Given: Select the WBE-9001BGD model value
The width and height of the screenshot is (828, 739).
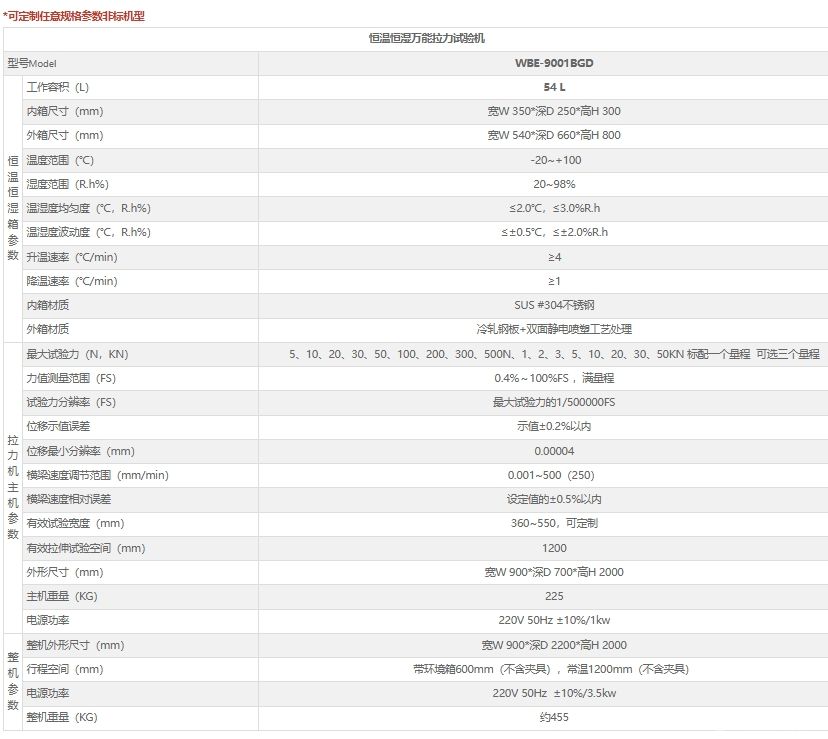Looking at the screenshot, I should [x=546, y=63].
